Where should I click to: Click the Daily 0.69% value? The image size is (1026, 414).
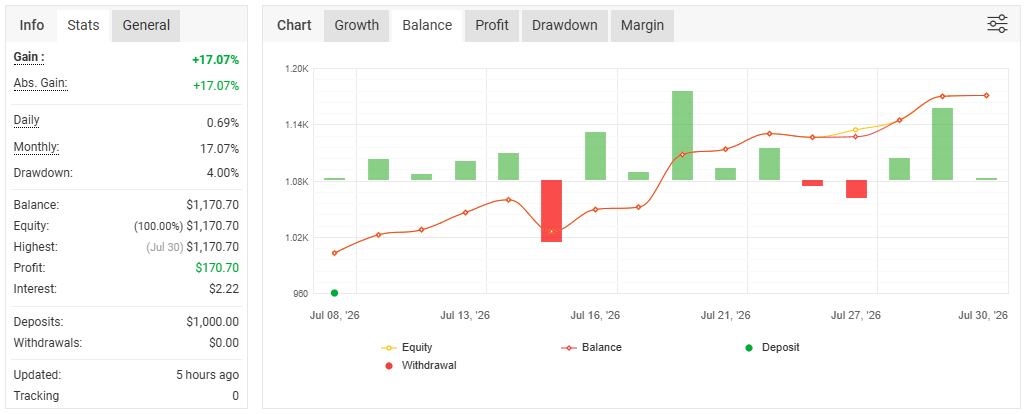pyautogui.click(x=224, y=123)
